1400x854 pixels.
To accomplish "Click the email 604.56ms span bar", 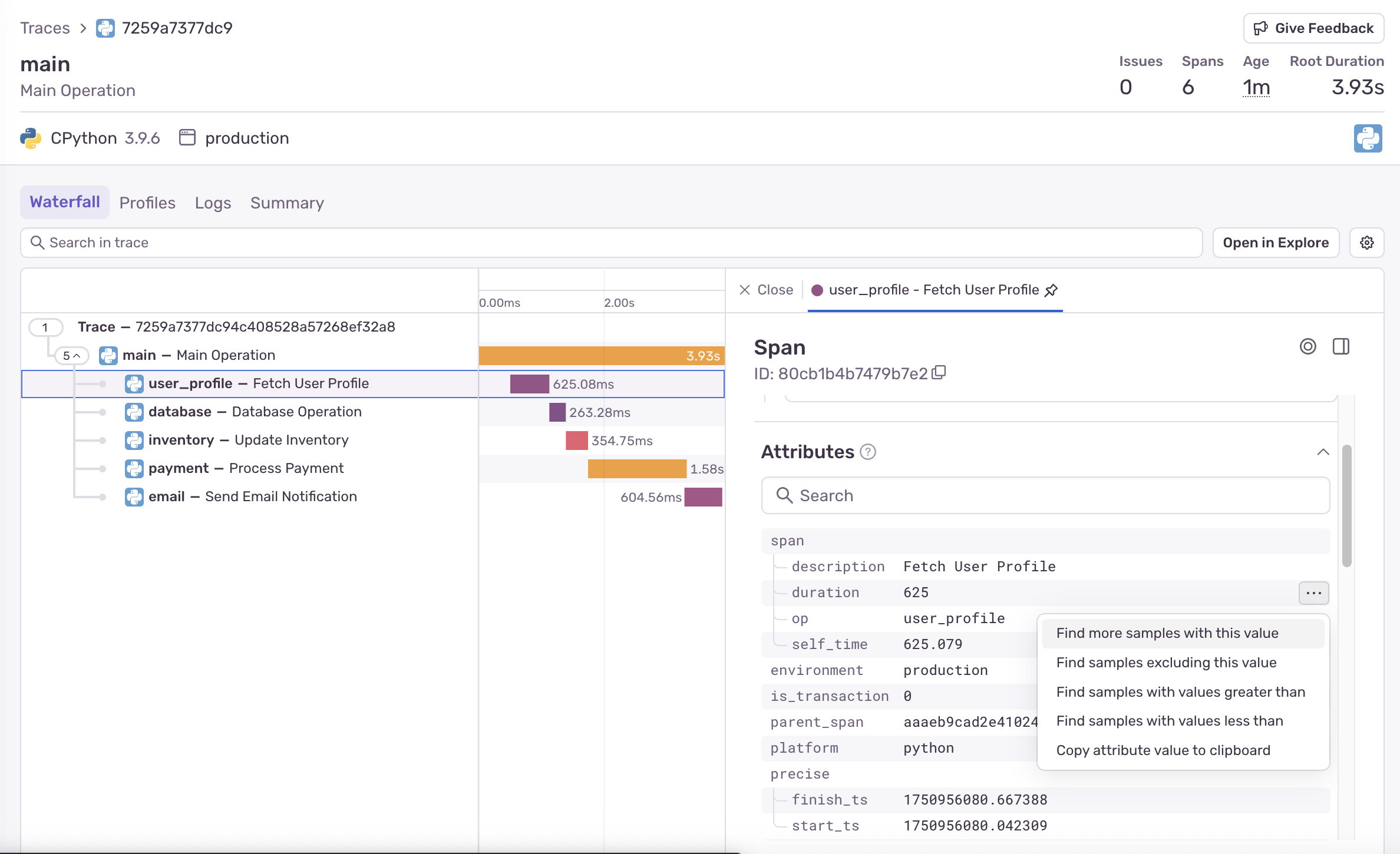I will click(x=704, y=497).
